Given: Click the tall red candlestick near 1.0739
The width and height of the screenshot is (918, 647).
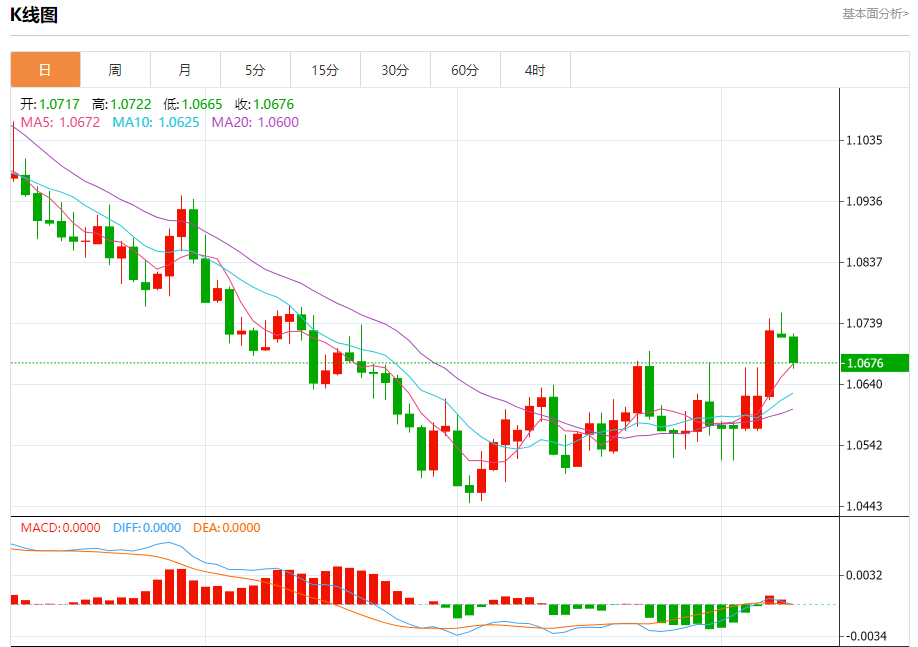Looking at the screenshot, I should coord(769,364).
